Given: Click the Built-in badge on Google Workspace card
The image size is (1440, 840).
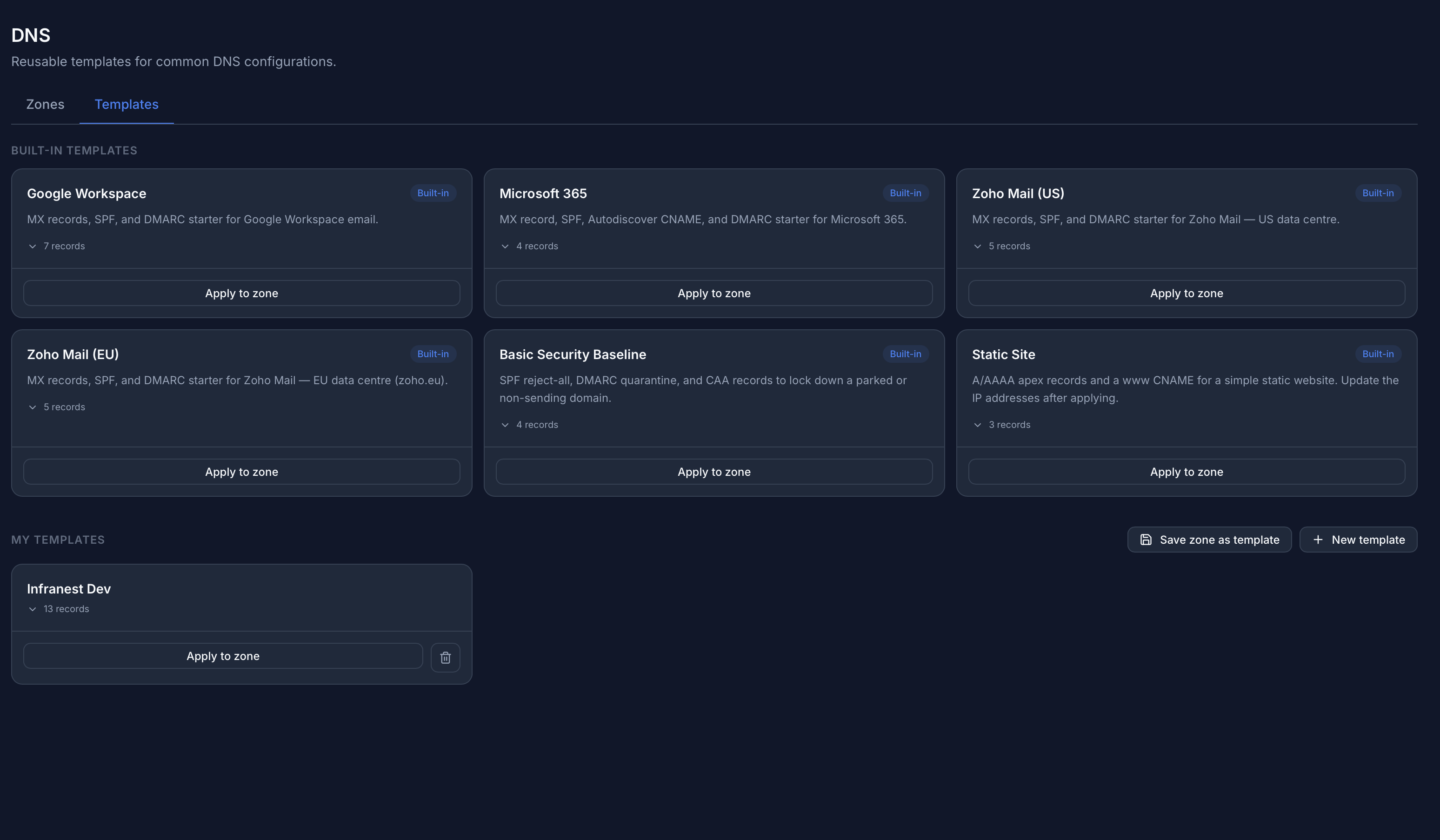Looking at the screenshot, I should tap(433, 193).
